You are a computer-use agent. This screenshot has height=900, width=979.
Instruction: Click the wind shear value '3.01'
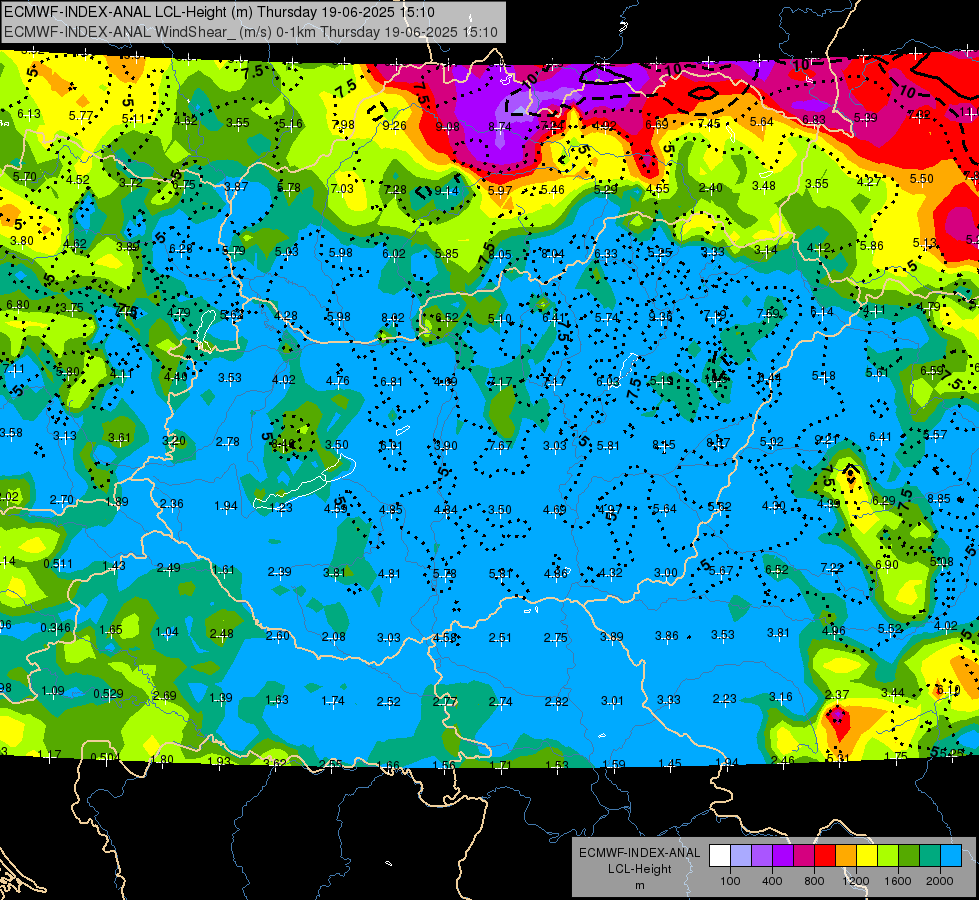(x=612, y=700)
